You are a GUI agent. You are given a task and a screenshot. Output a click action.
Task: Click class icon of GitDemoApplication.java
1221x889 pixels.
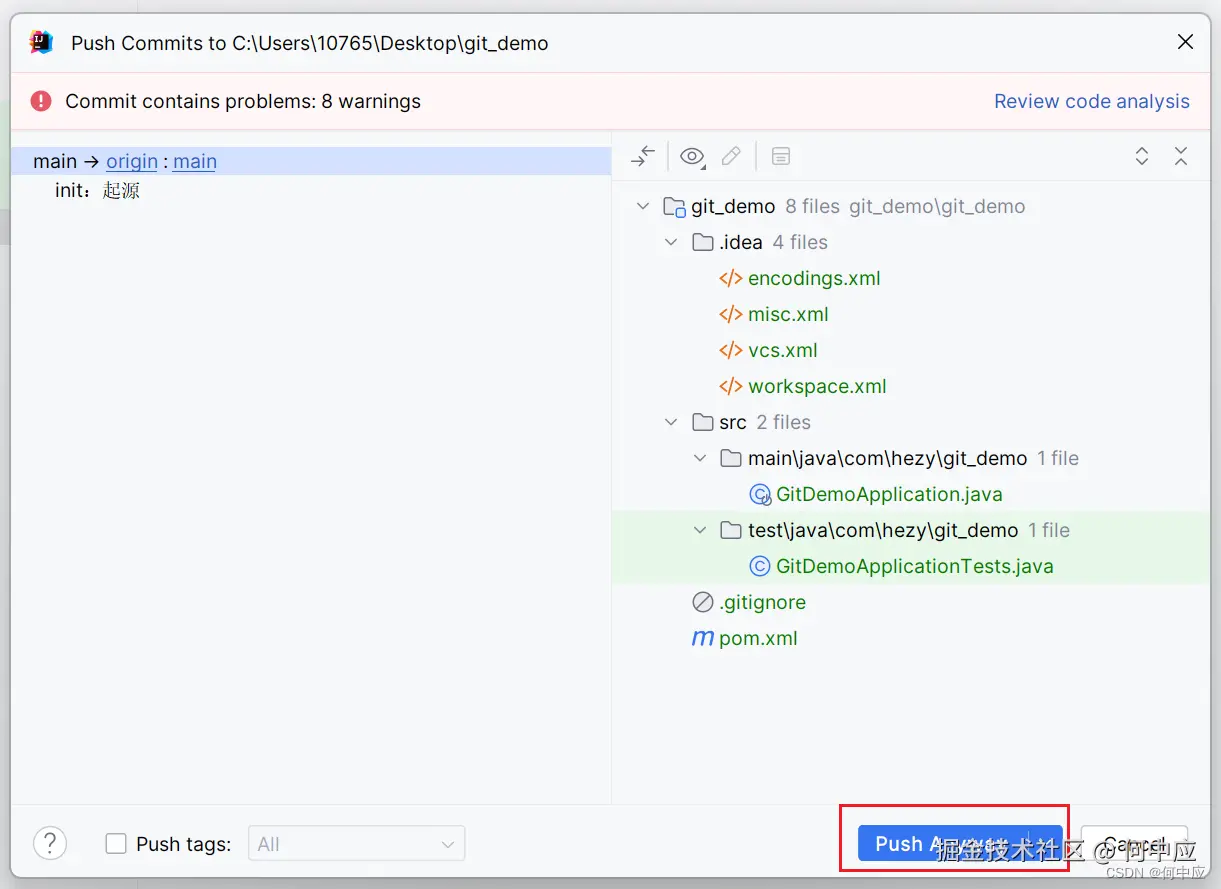click(760, 494)
